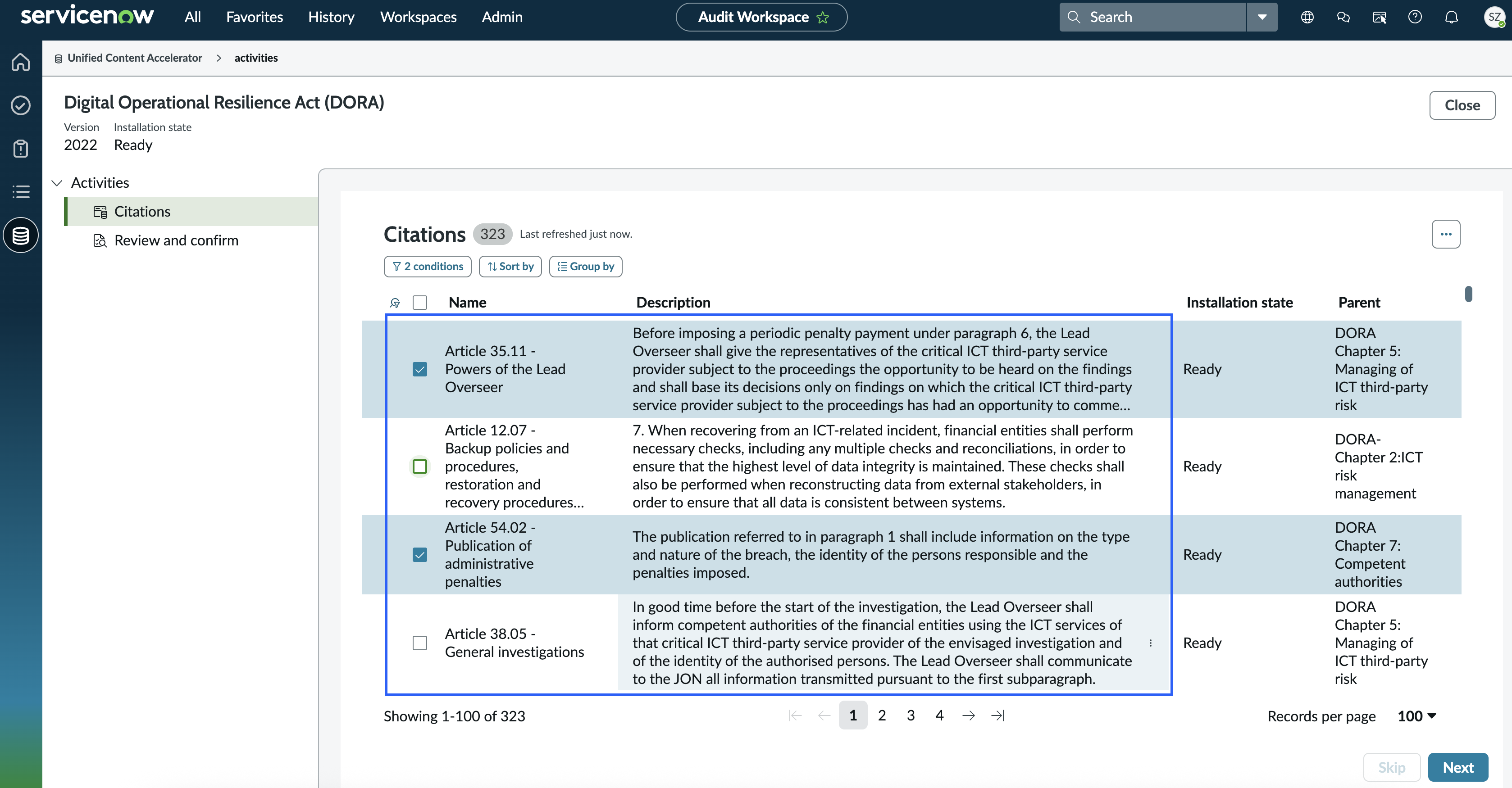Click the notifications bell icon
The image size is (1512, 788).
pos(1451,17)
